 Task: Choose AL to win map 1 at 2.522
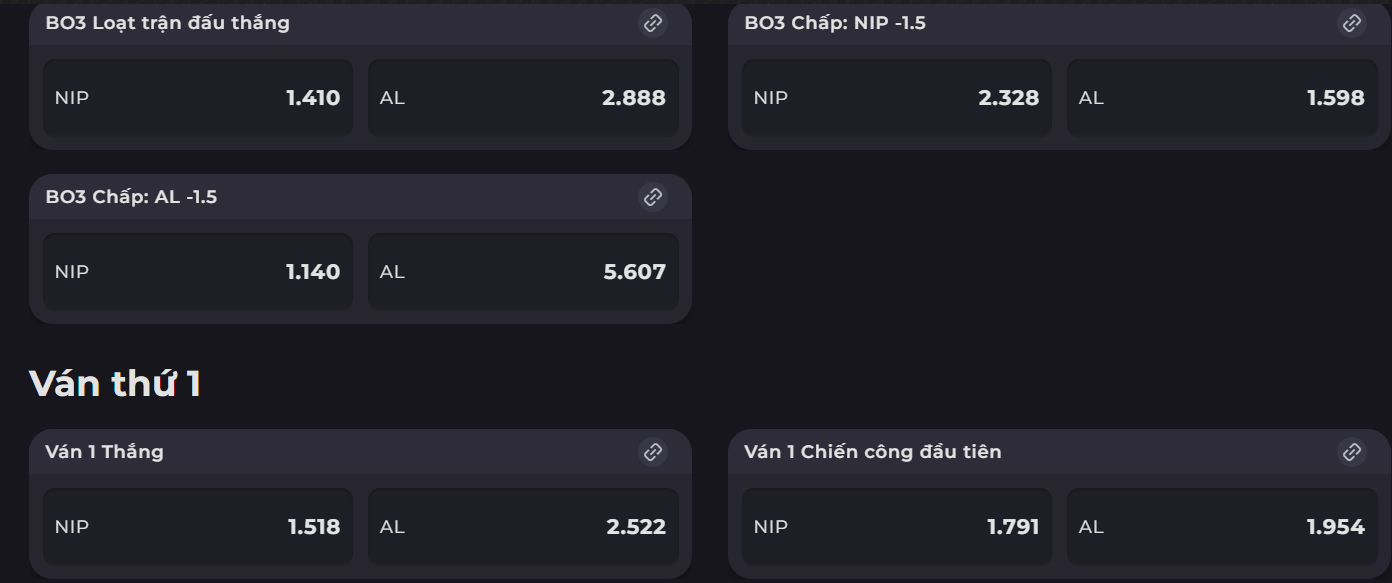click(523, 527)
